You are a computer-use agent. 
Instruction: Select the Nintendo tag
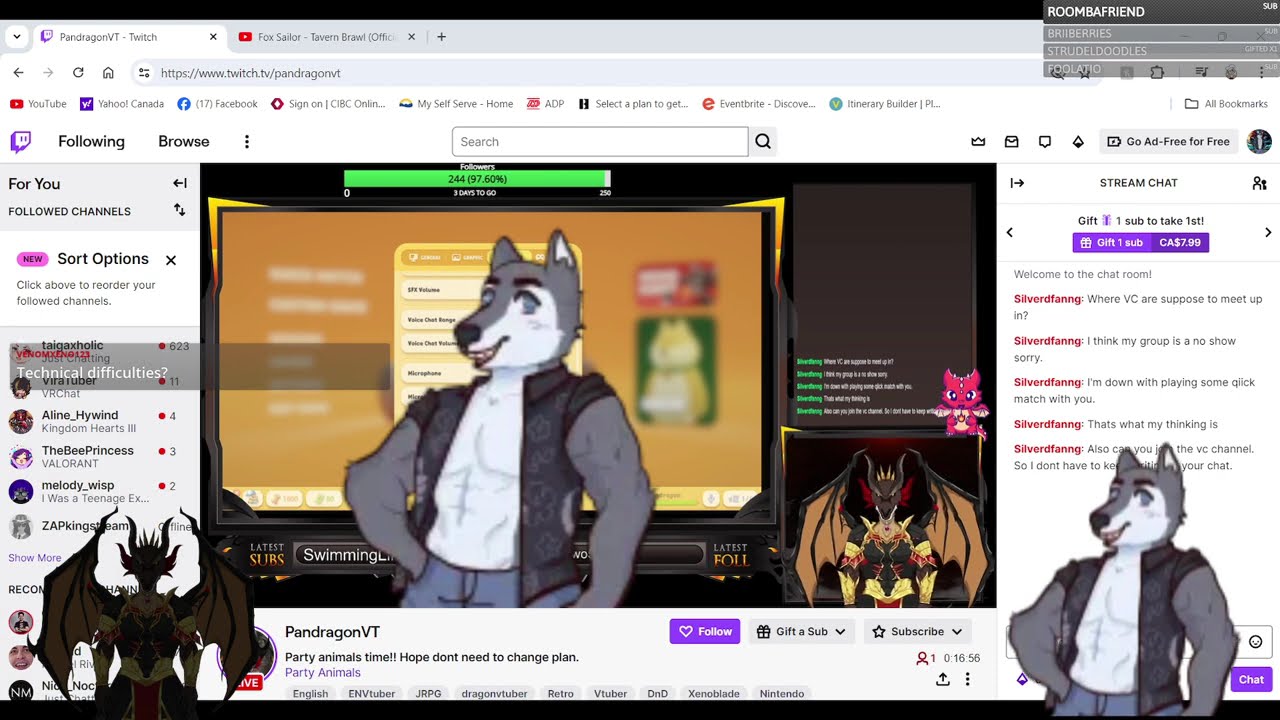pyautogui.click(x=782, y=693)
